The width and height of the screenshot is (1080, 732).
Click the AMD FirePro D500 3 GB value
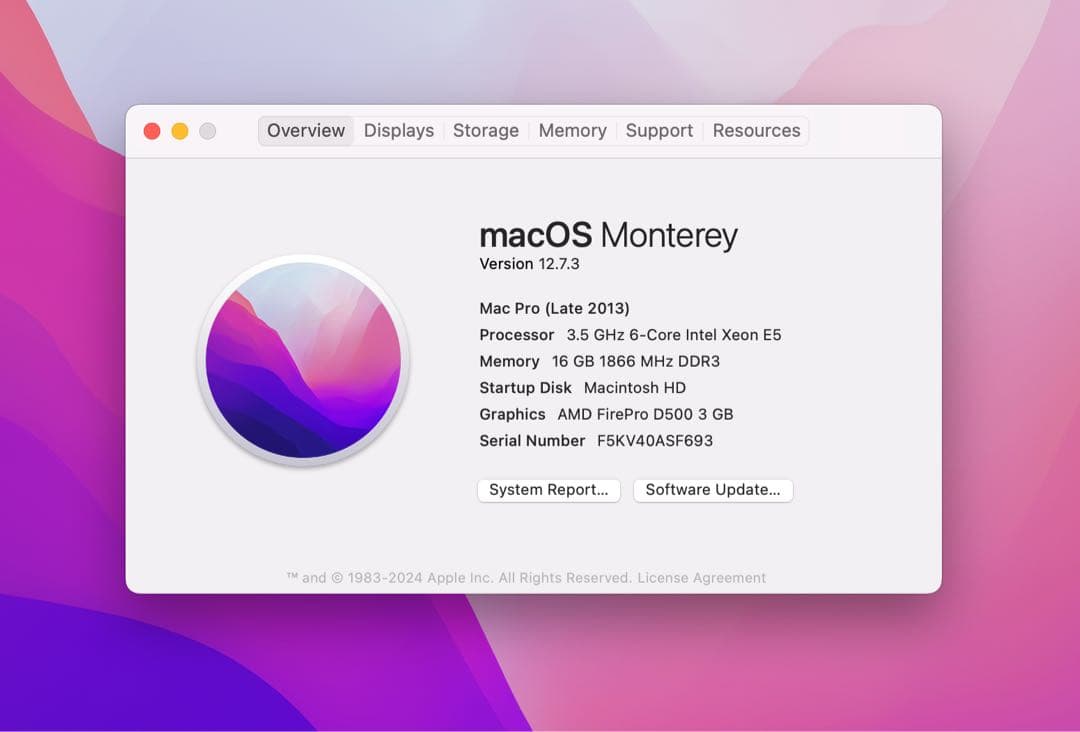pos(645,415)
